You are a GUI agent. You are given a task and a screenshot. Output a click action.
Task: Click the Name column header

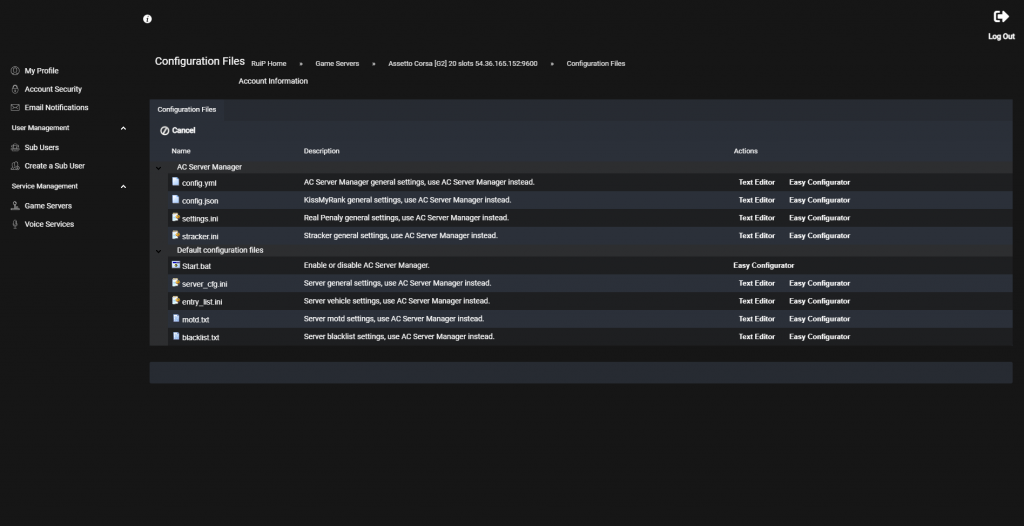[181, 151]
